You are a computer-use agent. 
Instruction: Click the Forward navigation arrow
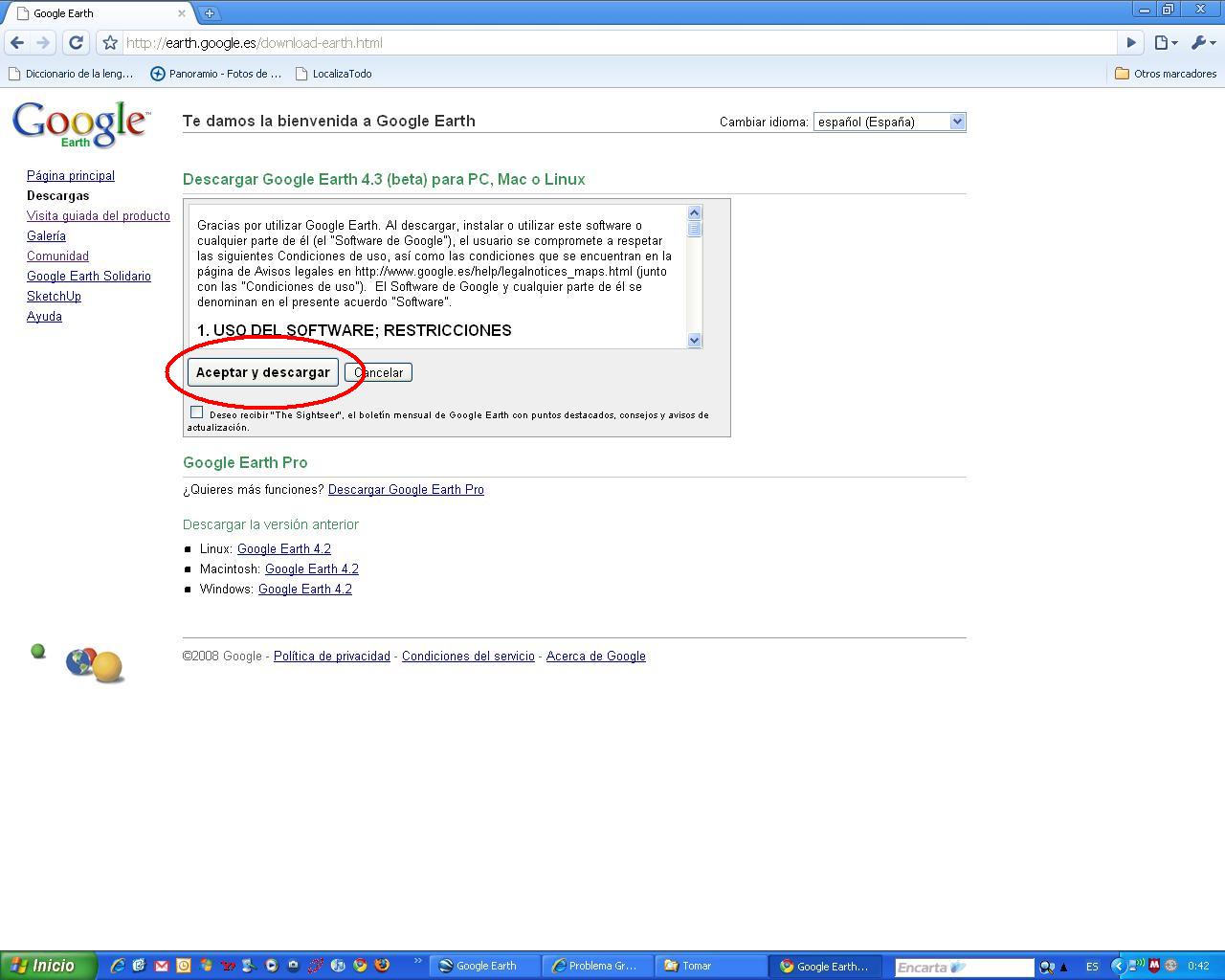pos(43,42)
